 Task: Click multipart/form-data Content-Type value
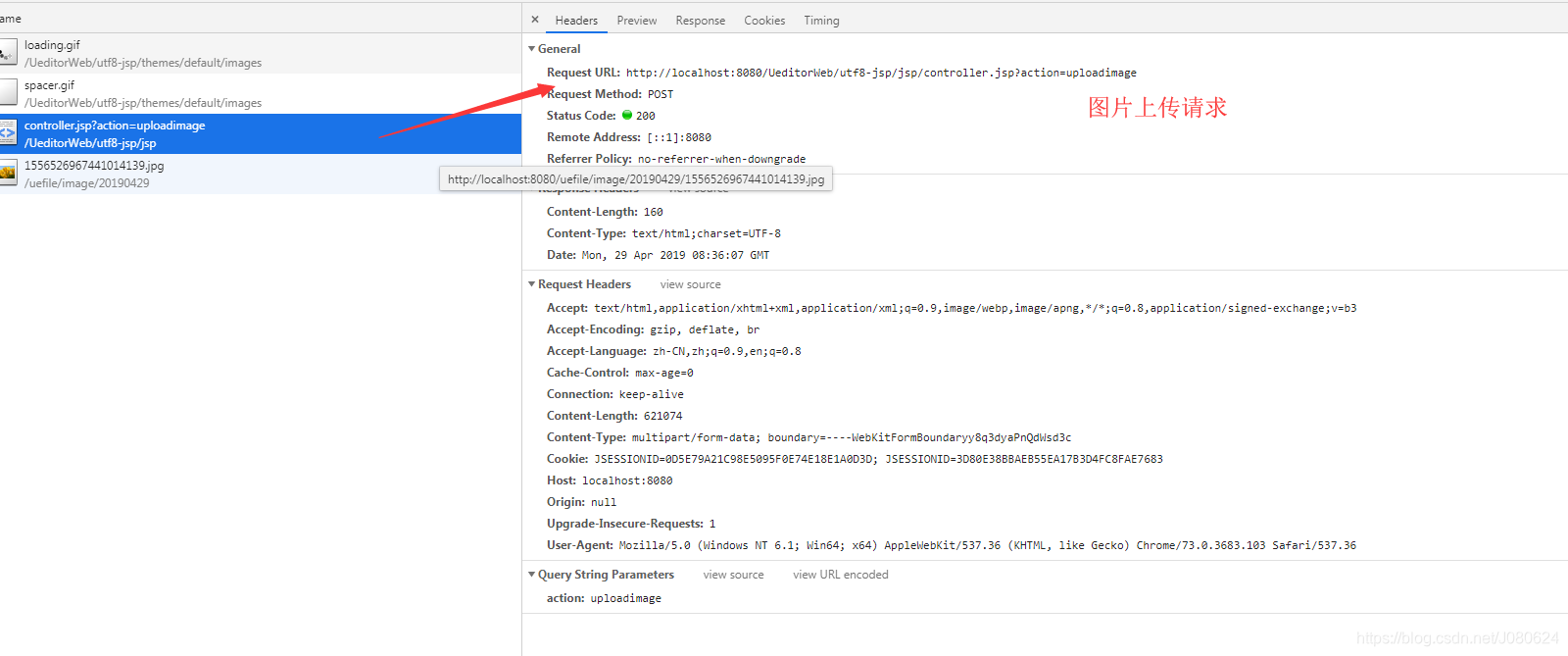[852, 437]
